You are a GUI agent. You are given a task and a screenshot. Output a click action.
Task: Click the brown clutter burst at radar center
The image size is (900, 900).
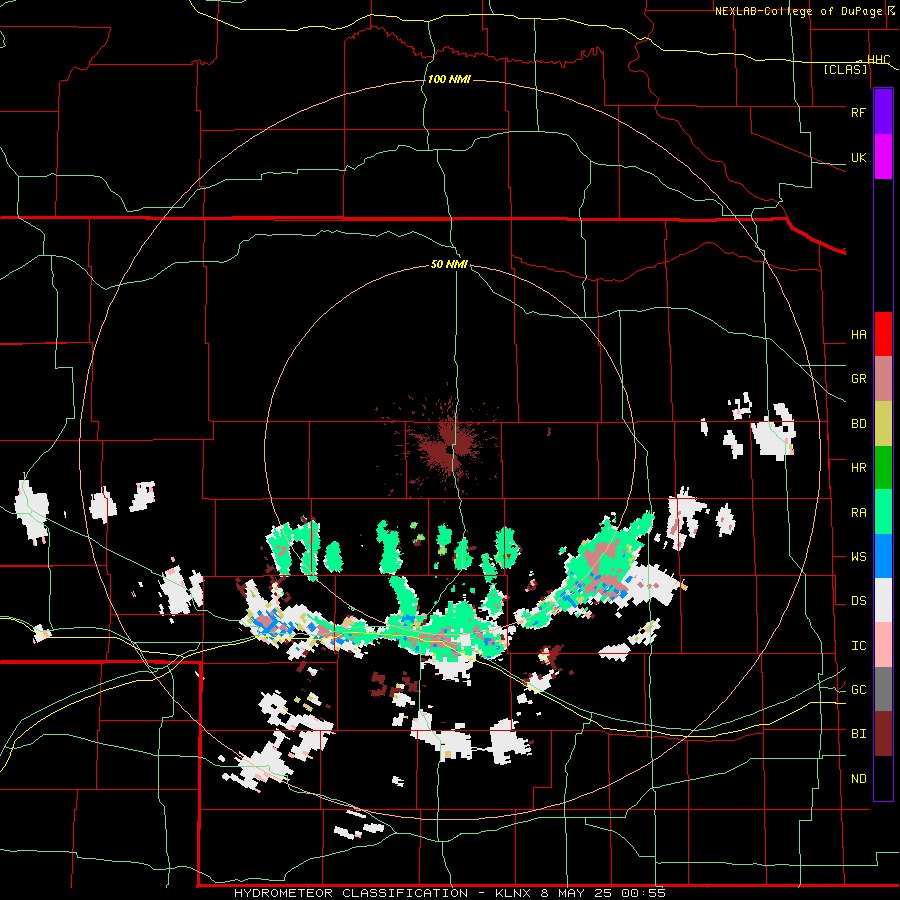tap(451, 447)
